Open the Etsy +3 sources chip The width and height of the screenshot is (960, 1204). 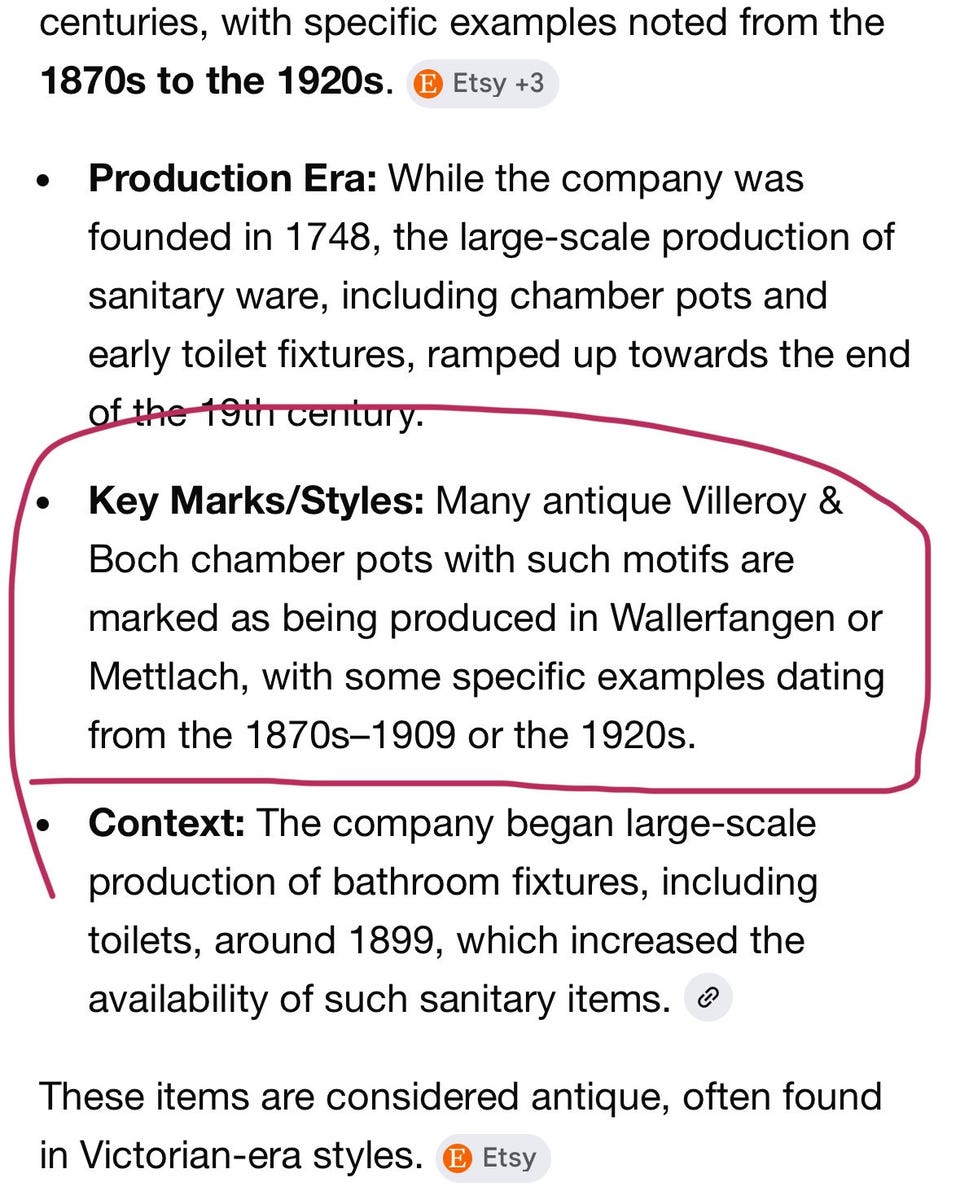pyautogui.click(x=483, y=83)
